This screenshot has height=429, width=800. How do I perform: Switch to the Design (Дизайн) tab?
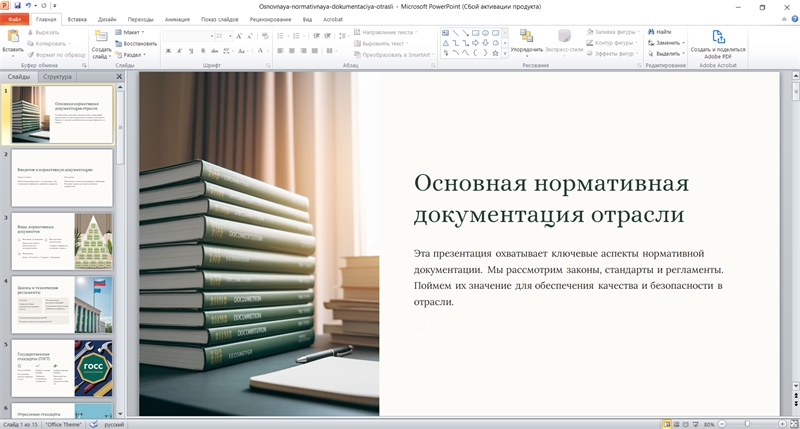pos(107,19)
